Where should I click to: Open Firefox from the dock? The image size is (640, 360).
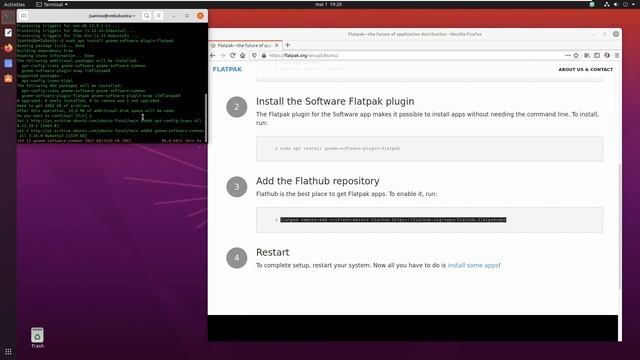tap(8, 48)
